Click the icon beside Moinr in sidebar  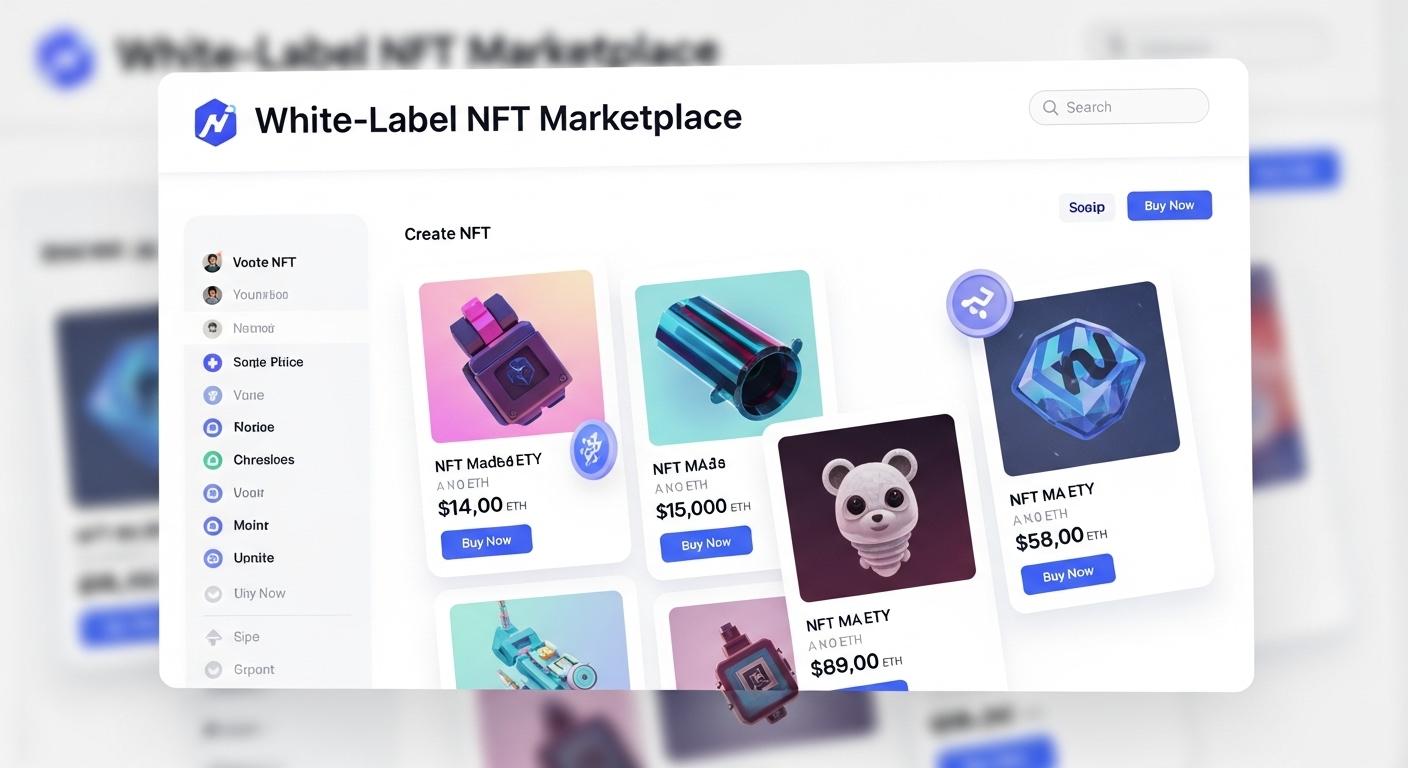[x=212, y=525]
